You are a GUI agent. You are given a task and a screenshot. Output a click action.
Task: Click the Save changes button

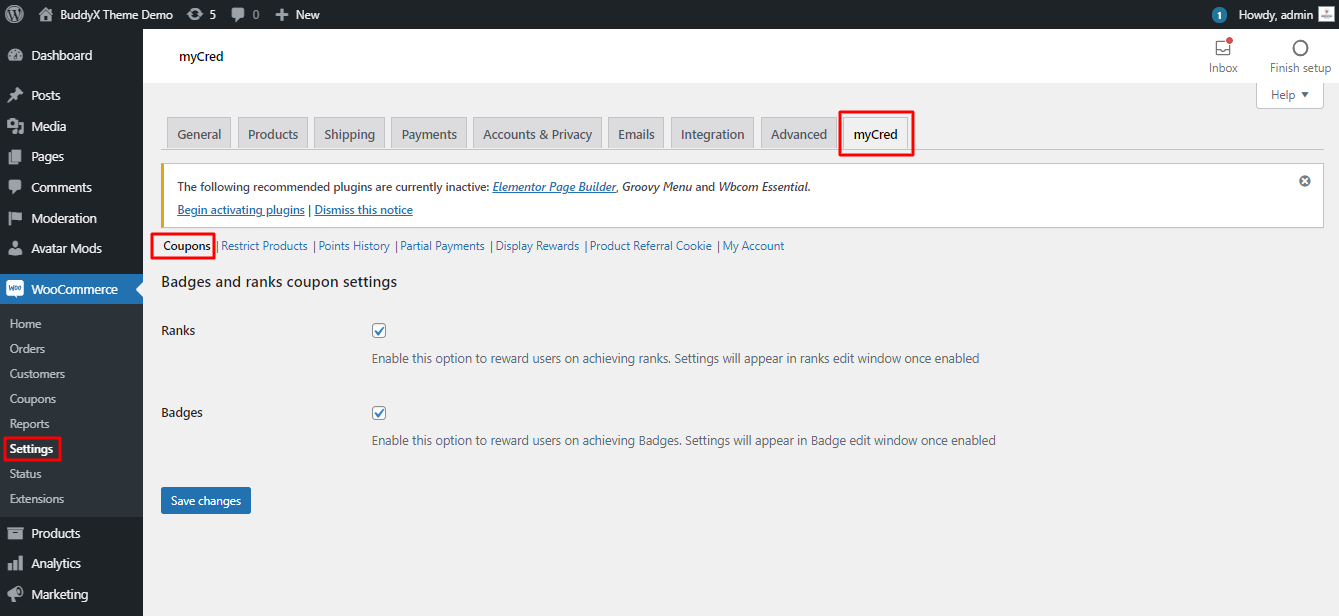coord(206,501)
